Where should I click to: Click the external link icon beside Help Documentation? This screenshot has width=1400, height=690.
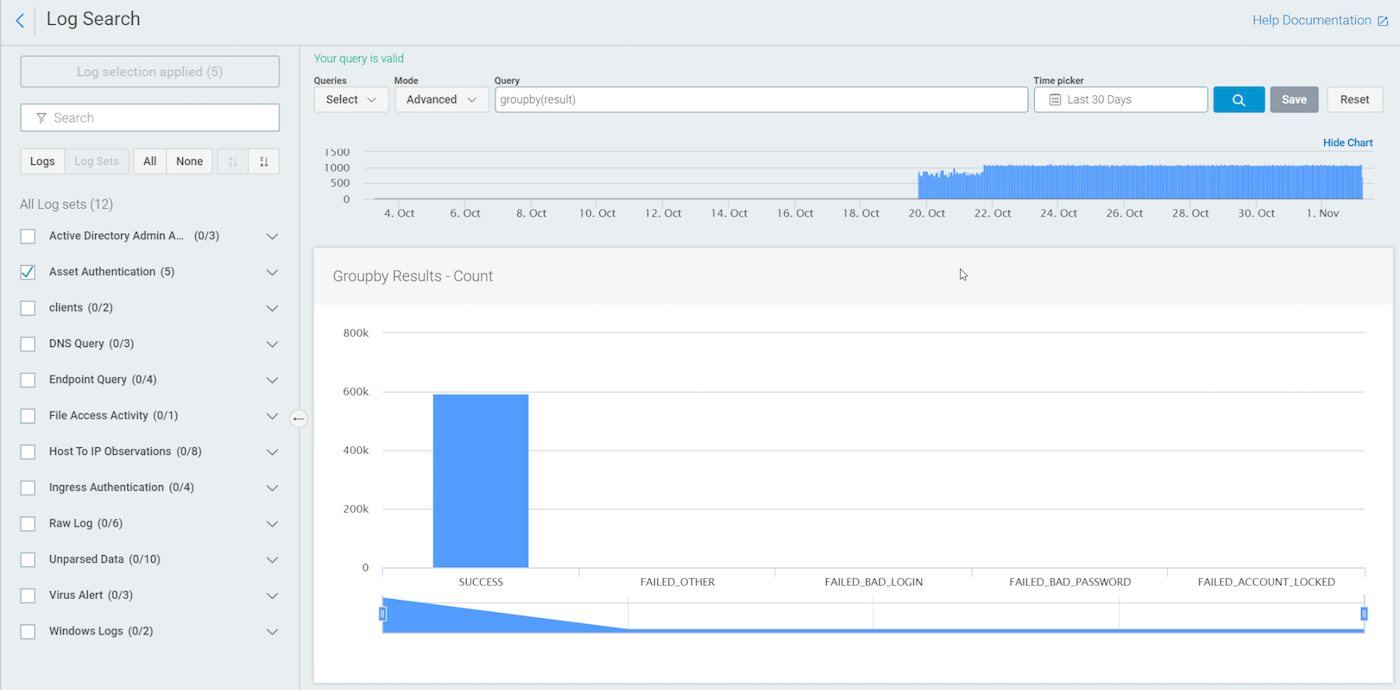coord(1383,21)
